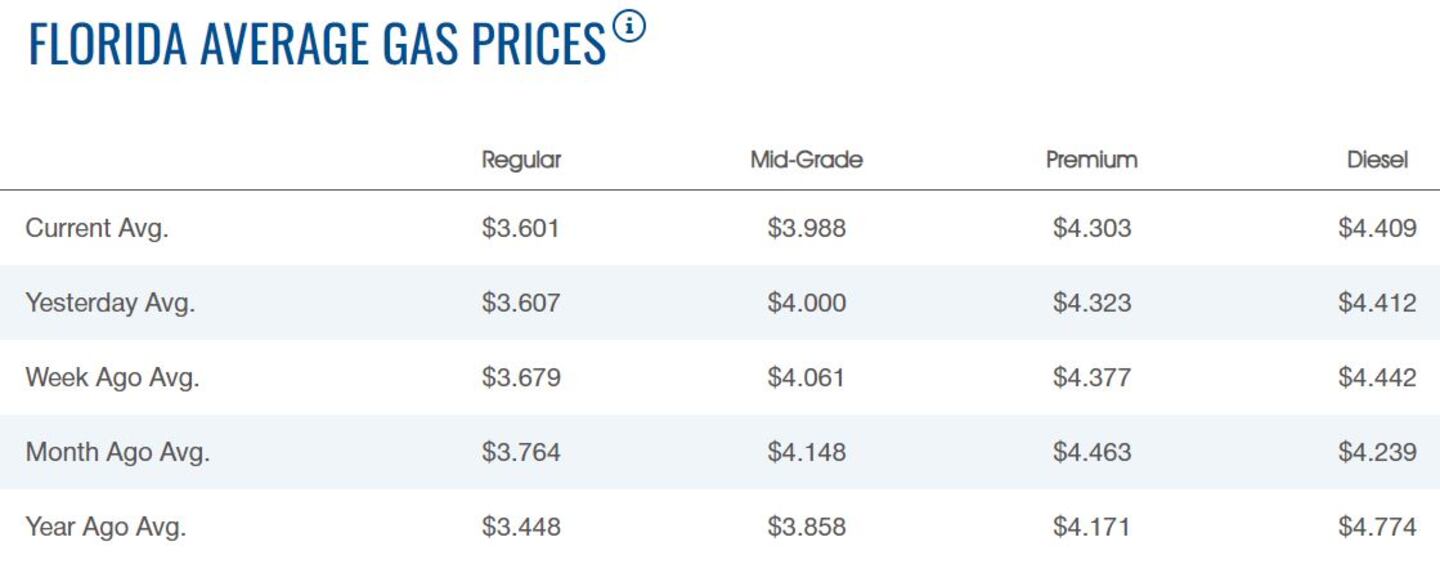
Task: Click the Current Avg. row label
Action: tap(97, 228)
